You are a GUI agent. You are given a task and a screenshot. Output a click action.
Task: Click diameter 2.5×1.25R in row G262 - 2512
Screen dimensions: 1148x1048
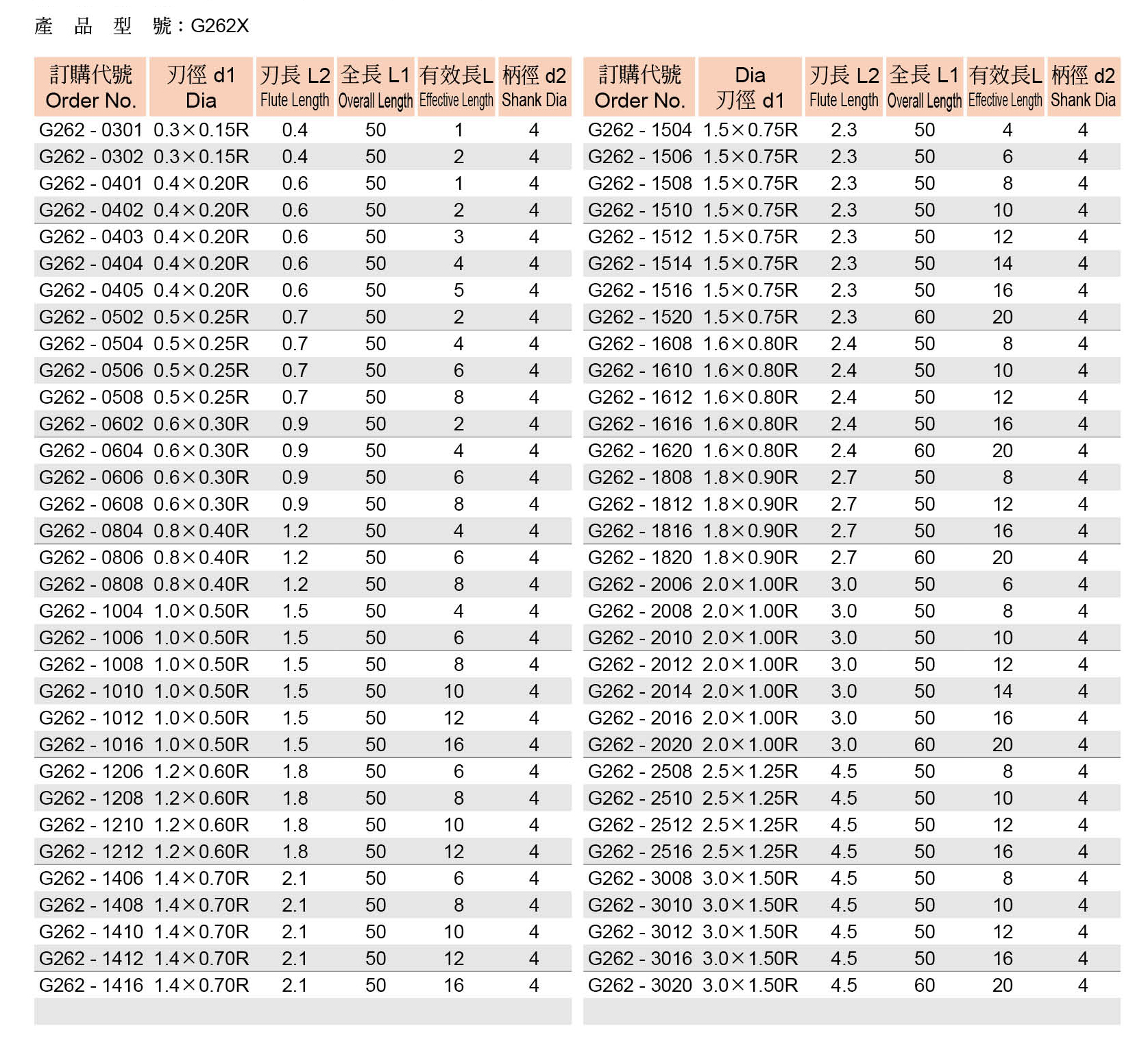point(750,825)
